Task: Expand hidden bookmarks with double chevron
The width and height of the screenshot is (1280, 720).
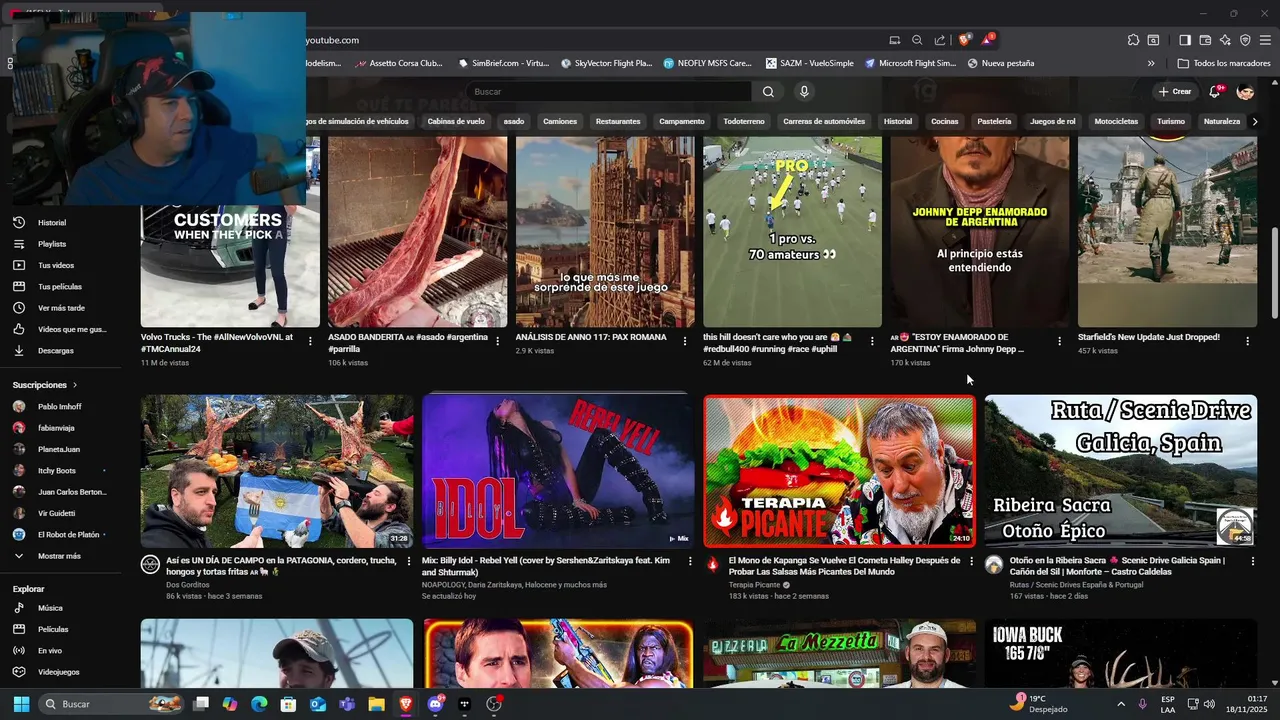Action: (1151, 63)
